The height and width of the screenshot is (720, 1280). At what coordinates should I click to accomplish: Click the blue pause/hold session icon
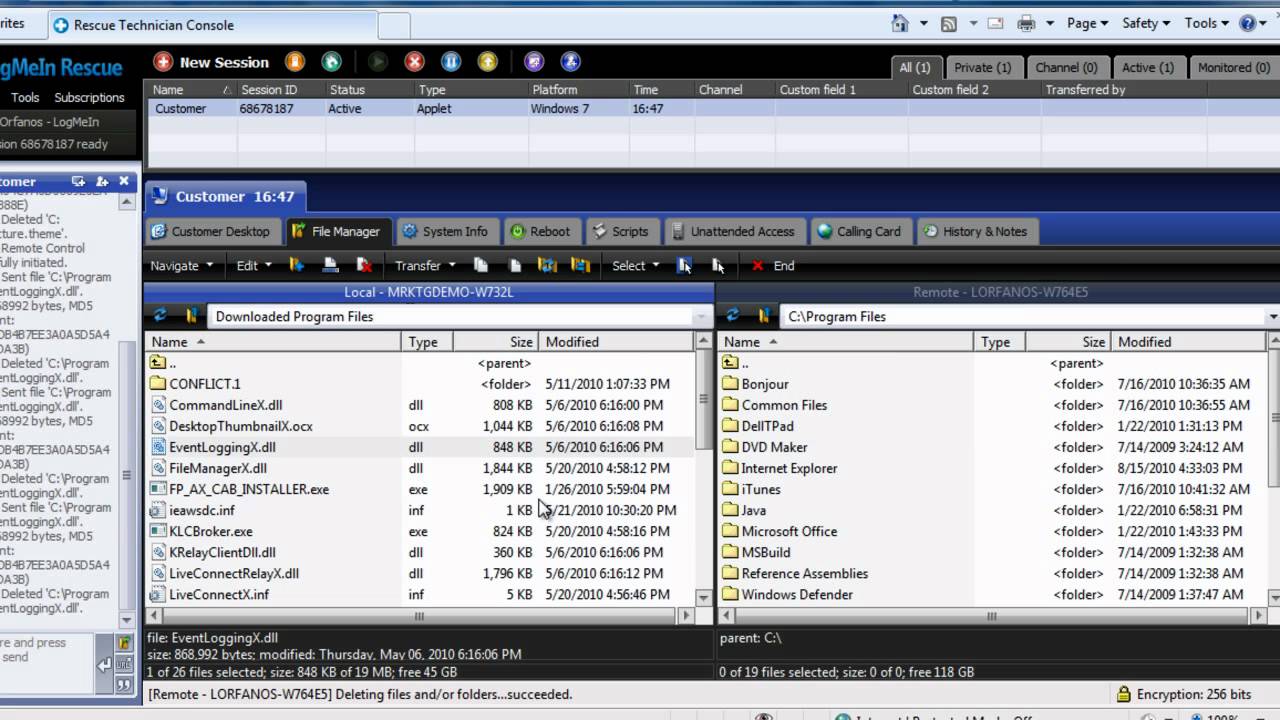pos(451,62)
